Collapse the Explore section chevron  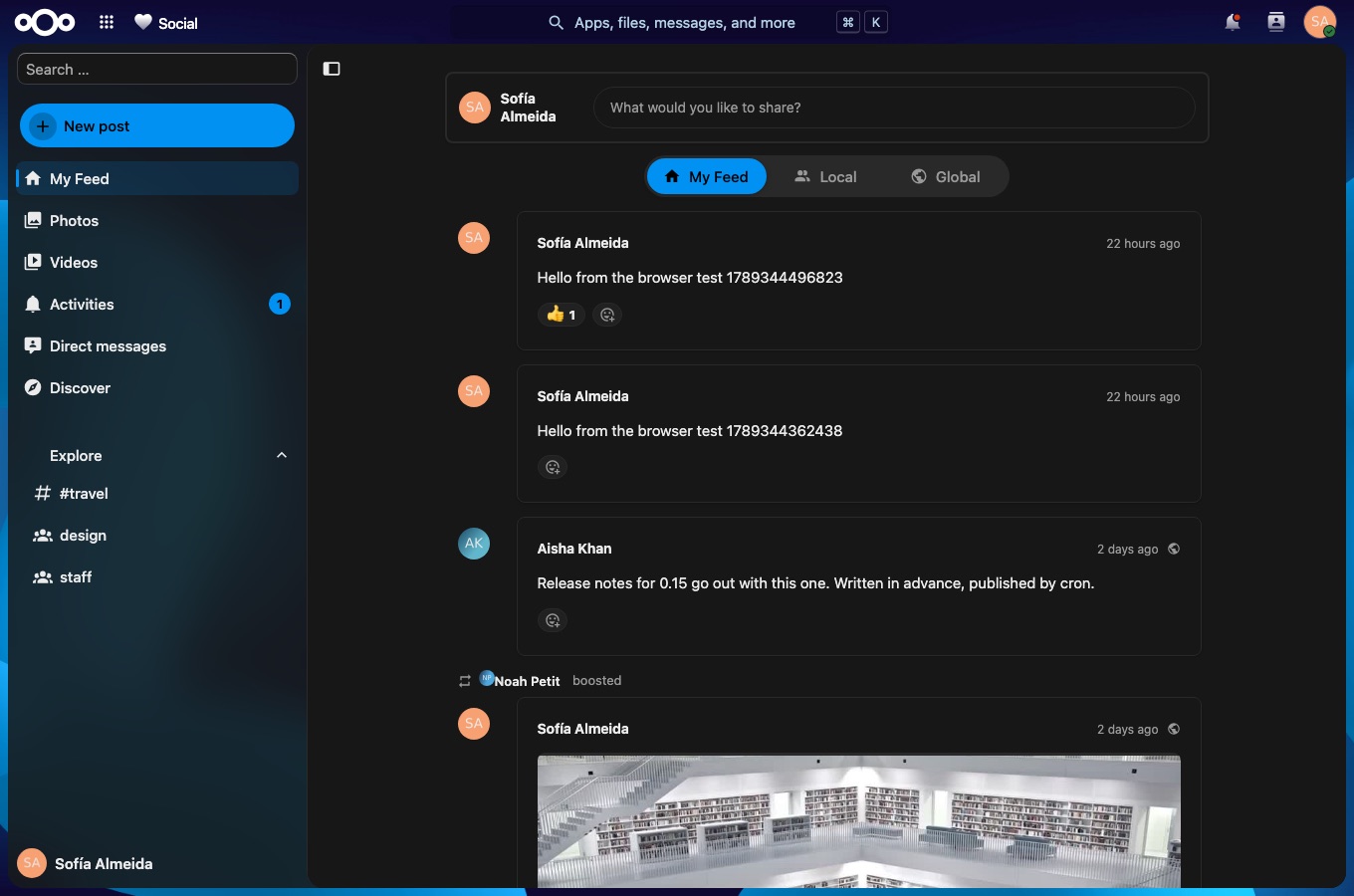[x=282, y=455]
